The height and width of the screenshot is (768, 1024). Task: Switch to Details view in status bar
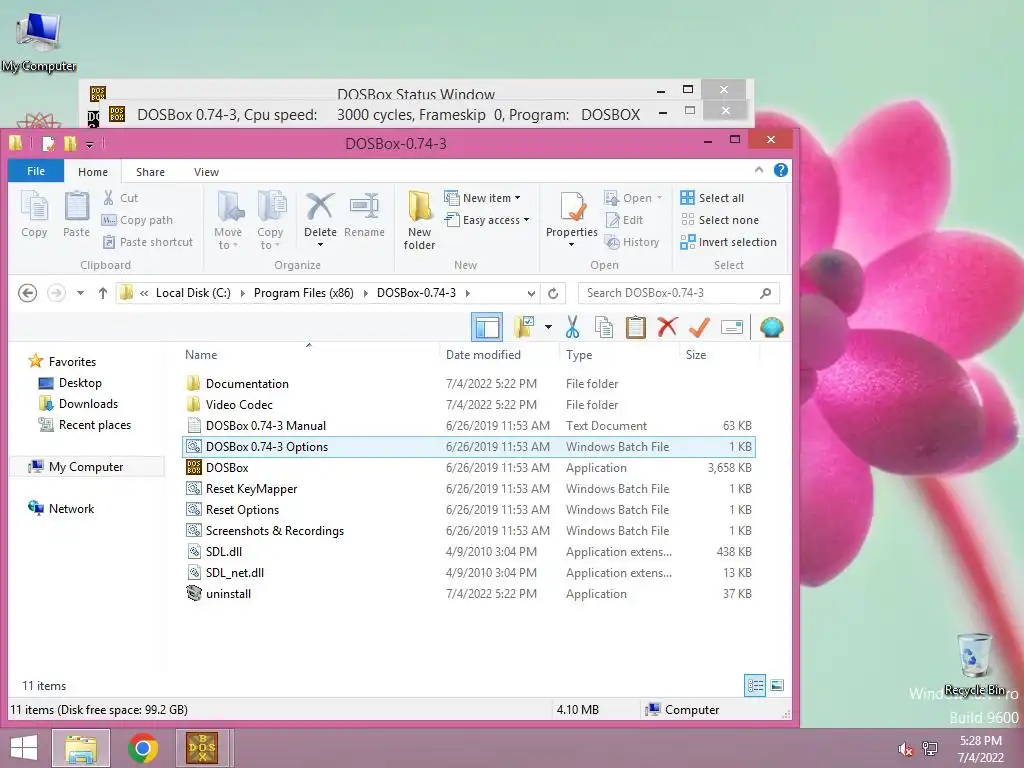(755, 685)
